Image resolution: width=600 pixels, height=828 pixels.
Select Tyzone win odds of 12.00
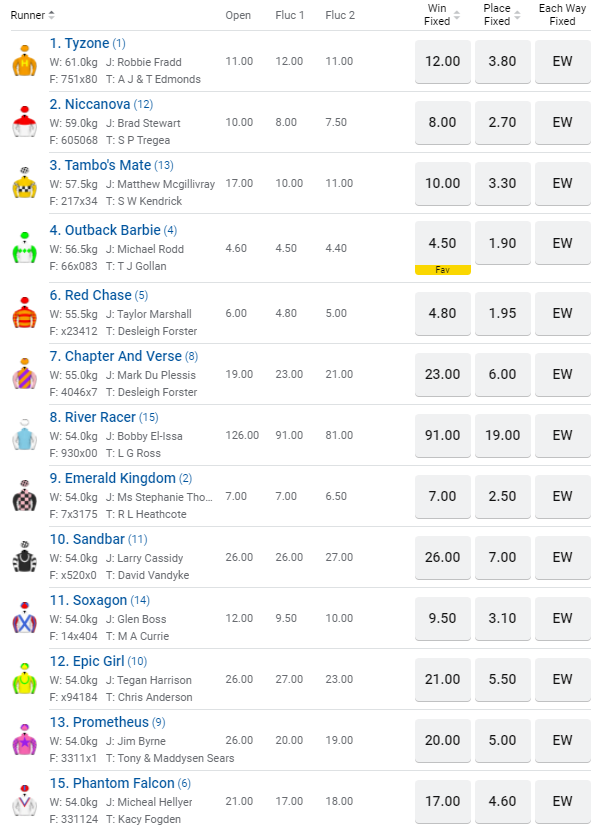pyautogui.click(x=442, y=61)
